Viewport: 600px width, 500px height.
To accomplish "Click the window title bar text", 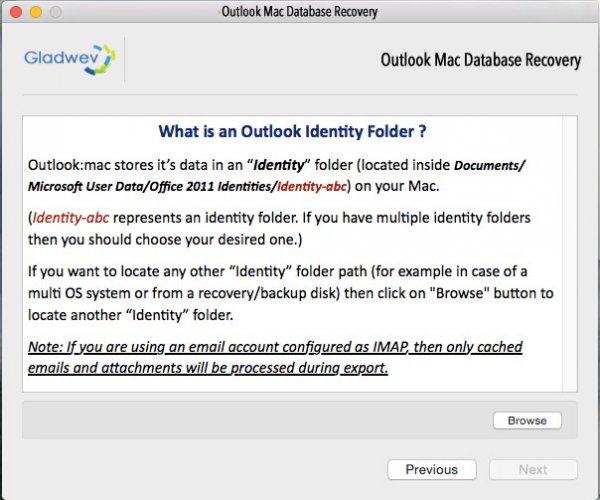I will coord(300,12).
